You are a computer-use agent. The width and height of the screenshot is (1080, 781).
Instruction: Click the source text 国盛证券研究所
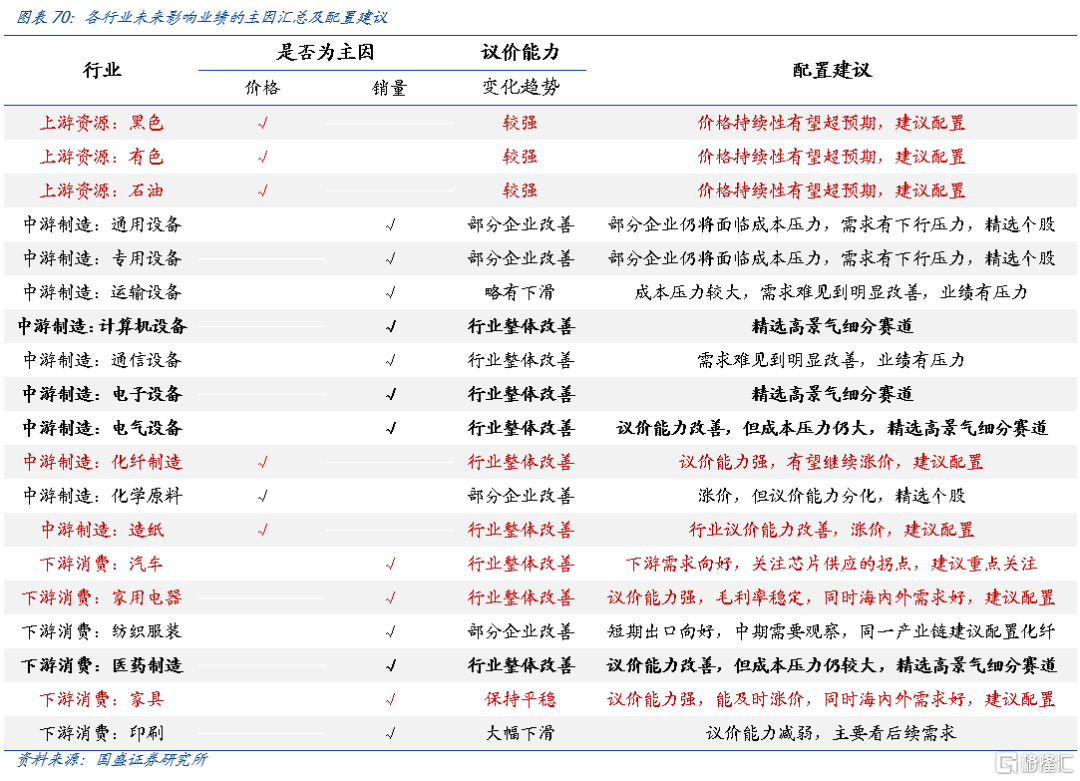pyautogui.click(x=150, y=760)
